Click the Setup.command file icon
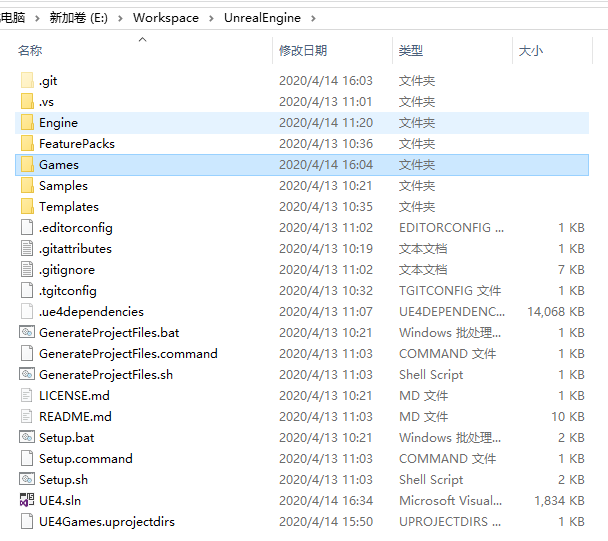608x541 pixels. point(27,458)
